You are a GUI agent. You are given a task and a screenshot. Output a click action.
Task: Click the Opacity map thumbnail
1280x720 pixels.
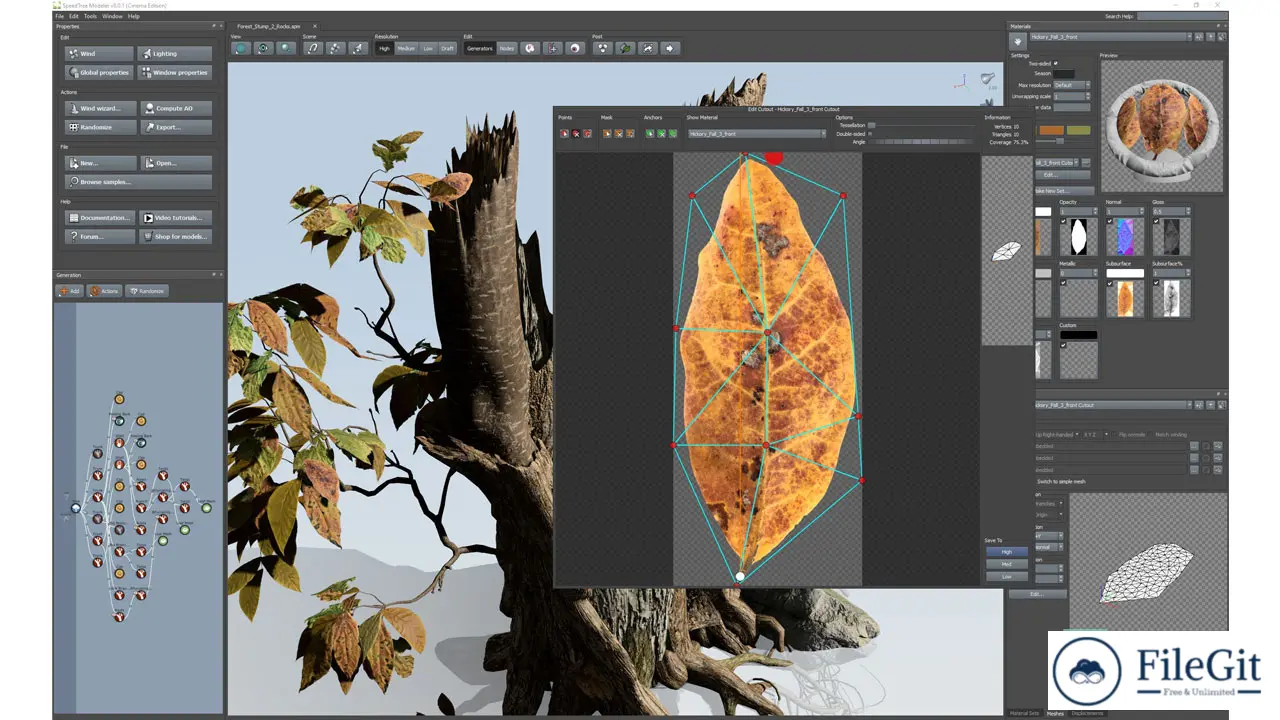coord(1078,237)
